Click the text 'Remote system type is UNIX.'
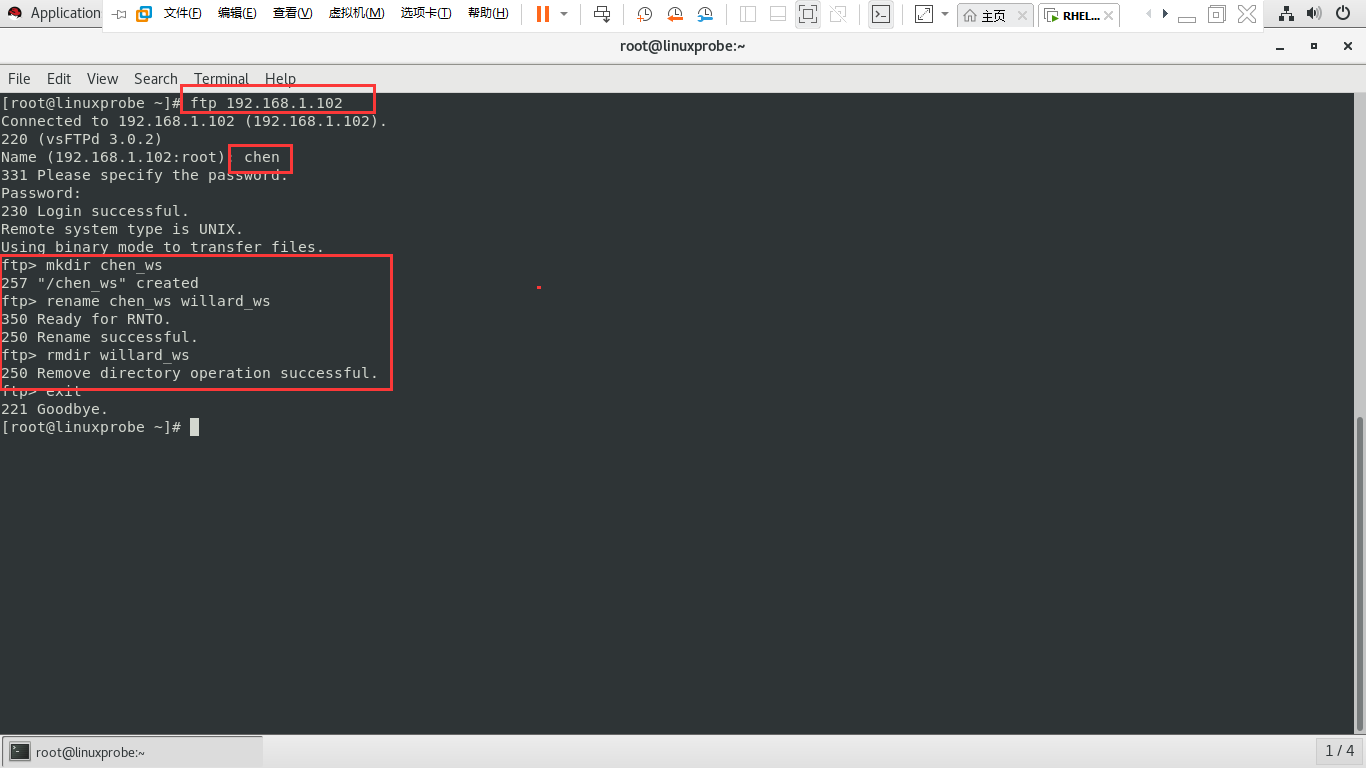Viewport: 1366px width, 768px height. point(122,229)
